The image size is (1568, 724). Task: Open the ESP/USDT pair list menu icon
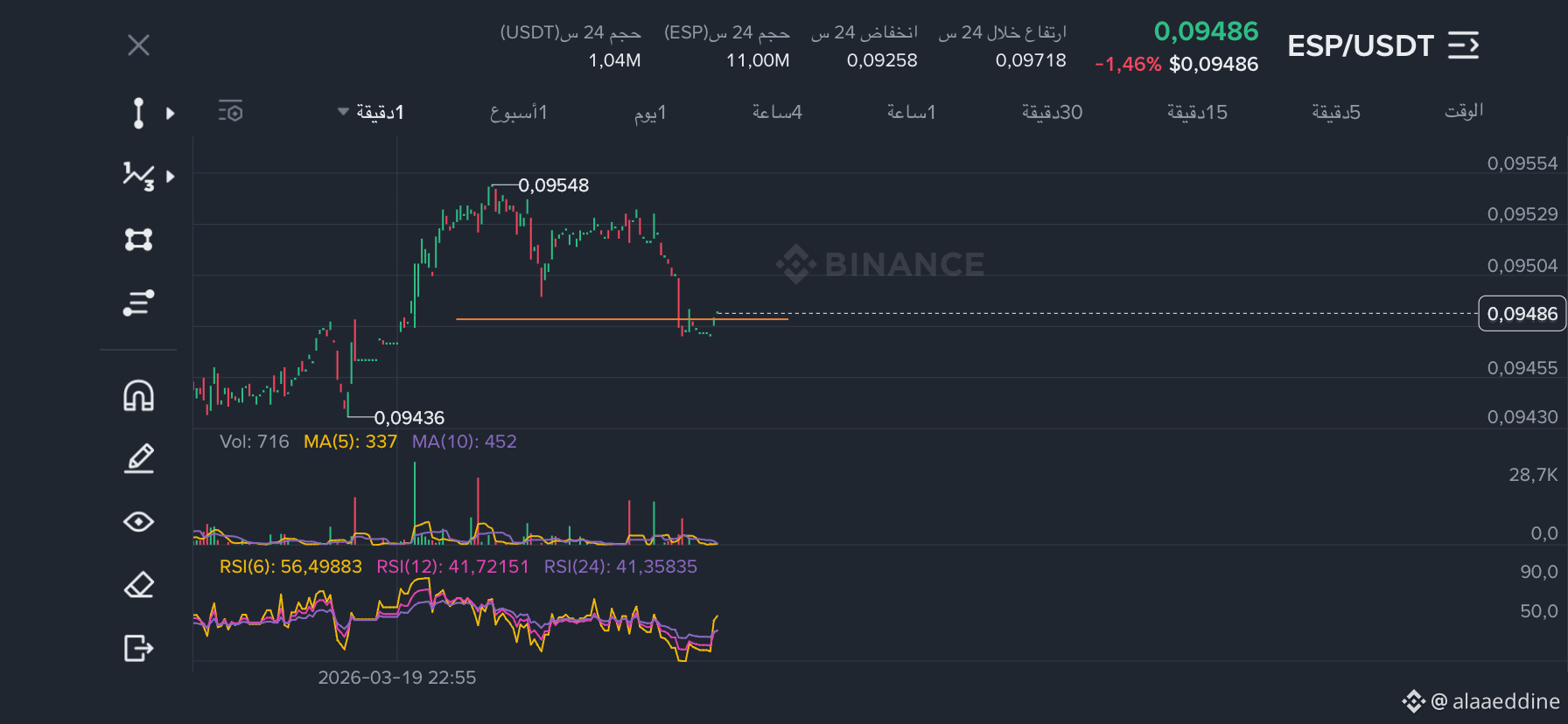1463,45
